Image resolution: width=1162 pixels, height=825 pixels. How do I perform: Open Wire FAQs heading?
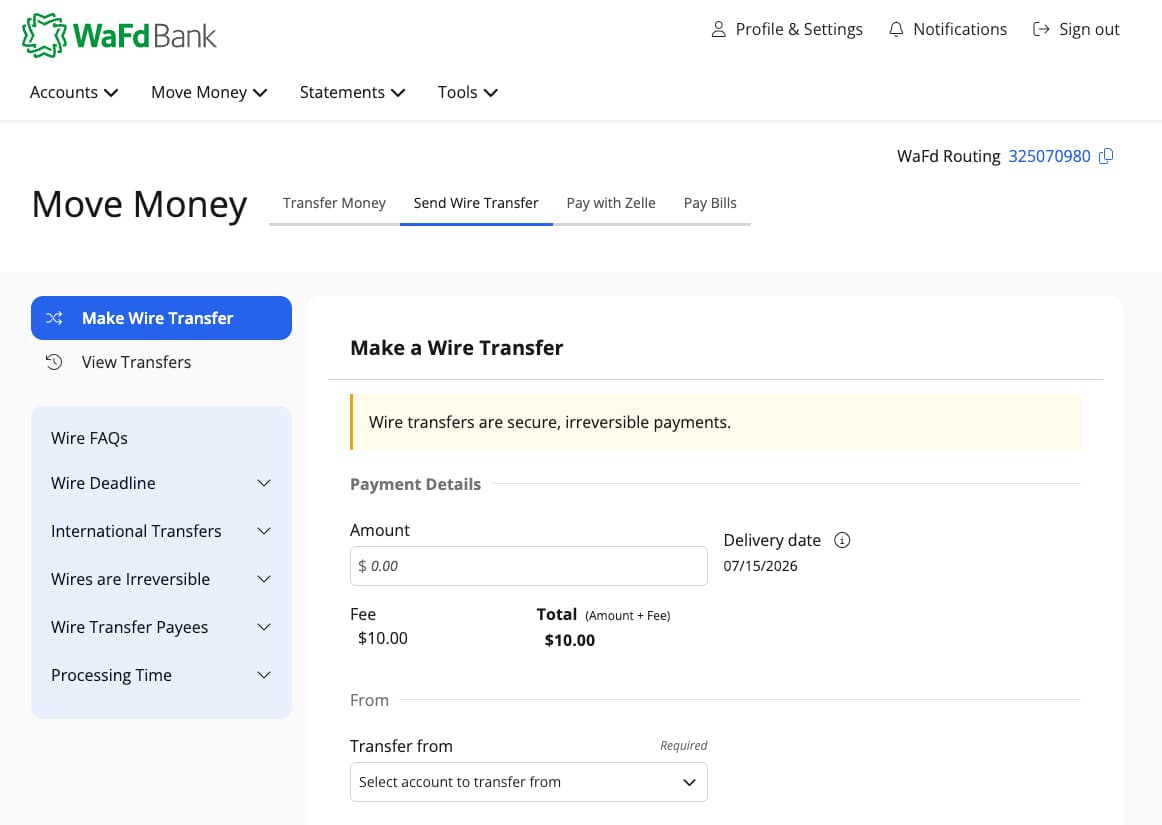90,438
